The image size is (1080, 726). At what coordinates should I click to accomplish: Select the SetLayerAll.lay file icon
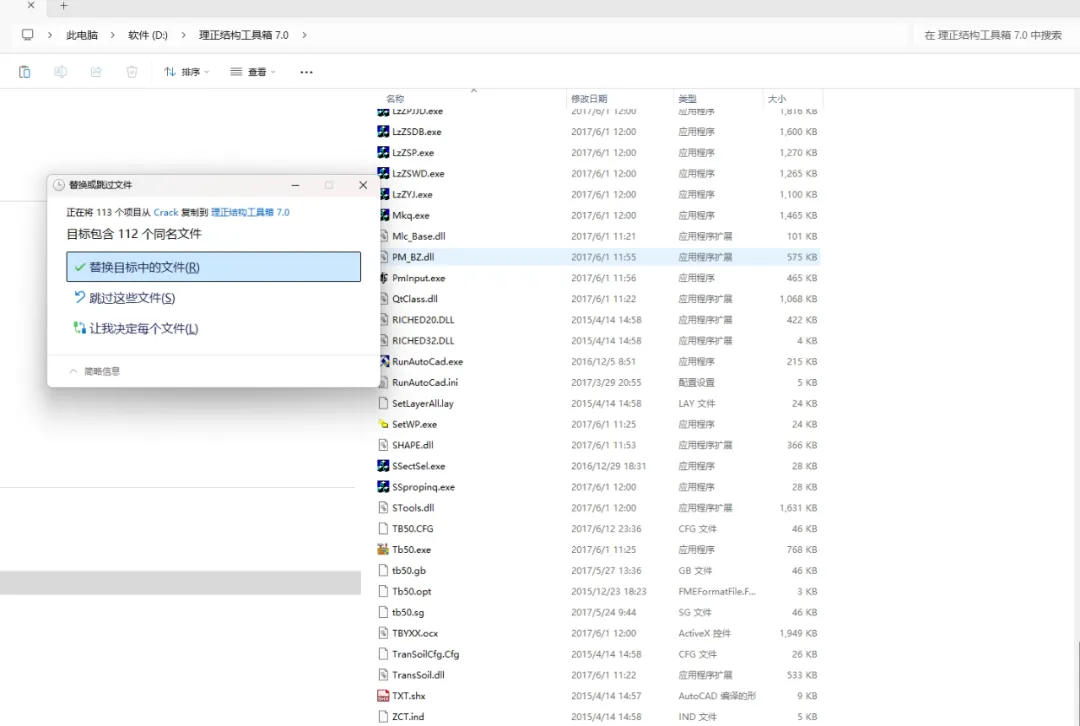[x=384, y=403]
